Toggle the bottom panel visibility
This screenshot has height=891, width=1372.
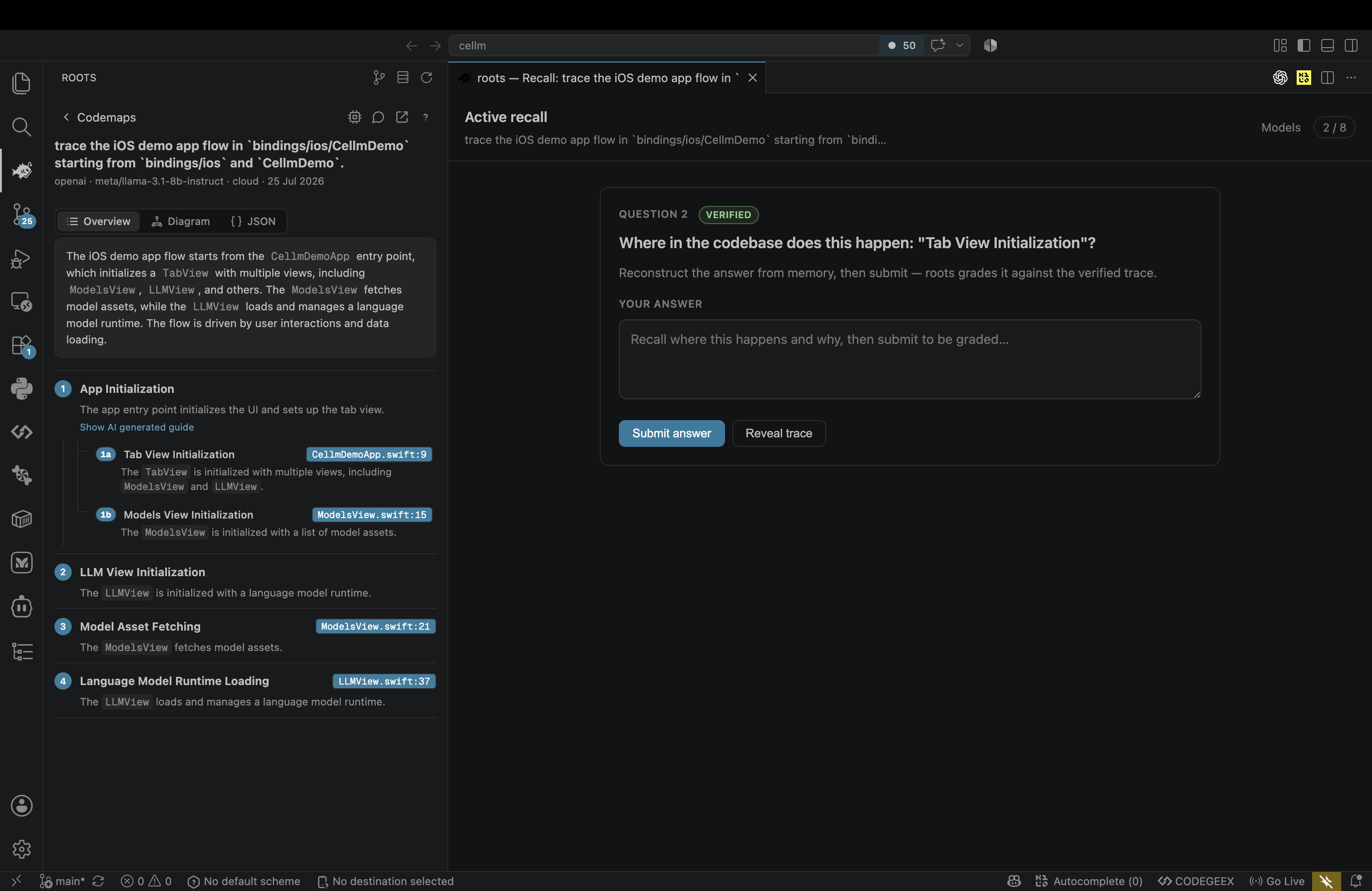pos(1327,45)
